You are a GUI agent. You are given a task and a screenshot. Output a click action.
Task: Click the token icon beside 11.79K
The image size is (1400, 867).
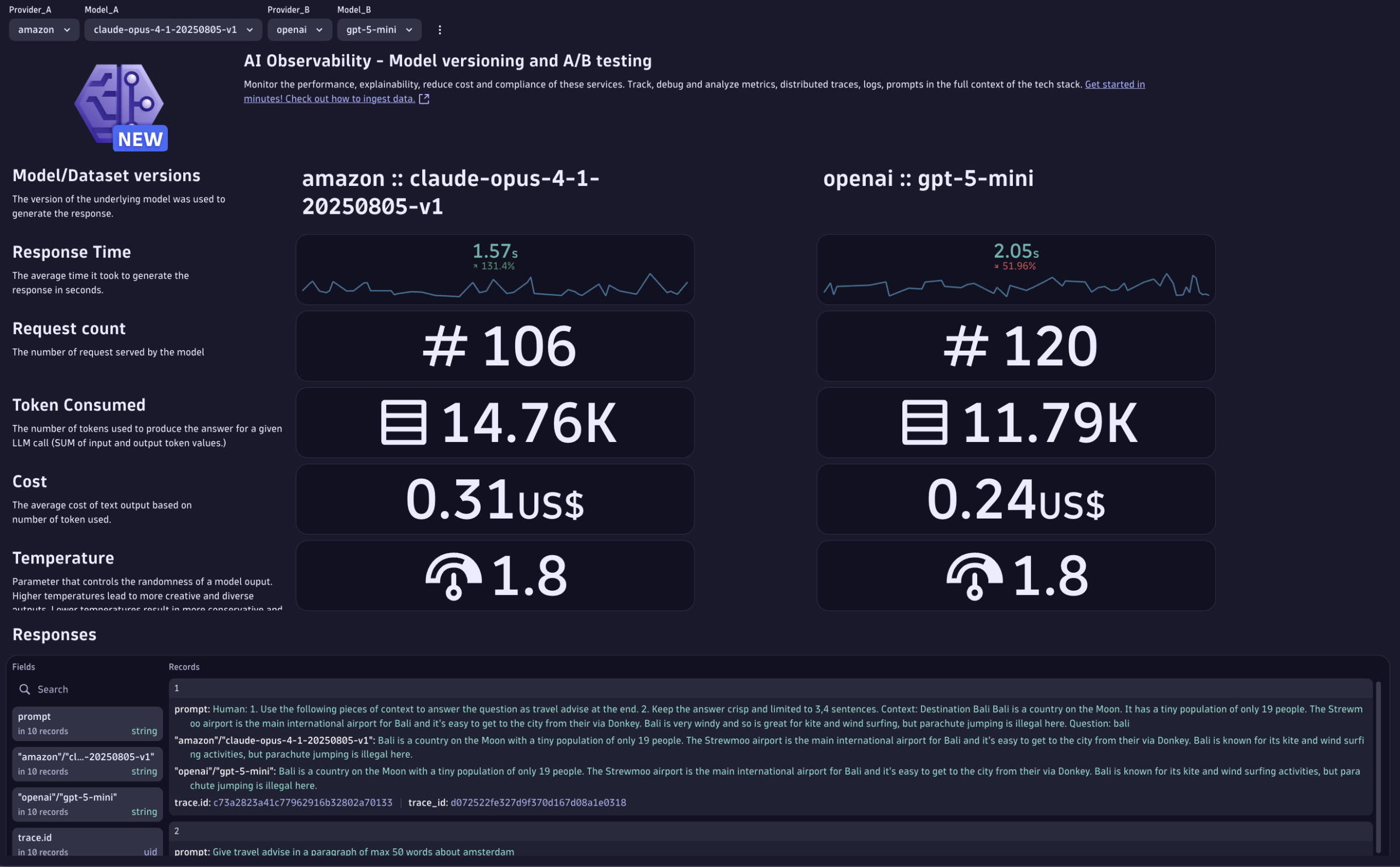click(924, 423)
